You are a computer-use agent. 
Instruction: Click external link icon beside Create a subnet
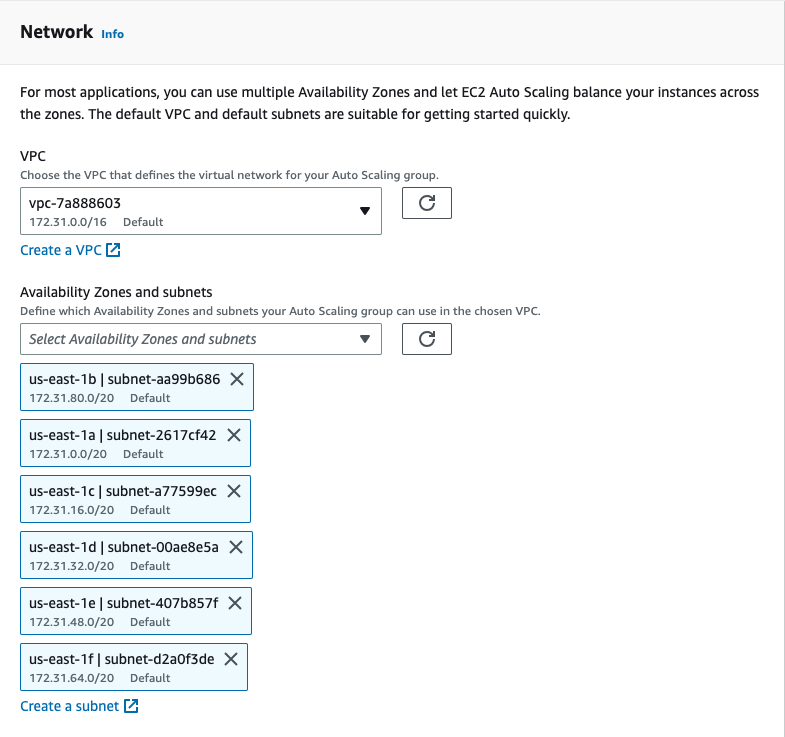[x=131, y=706]
